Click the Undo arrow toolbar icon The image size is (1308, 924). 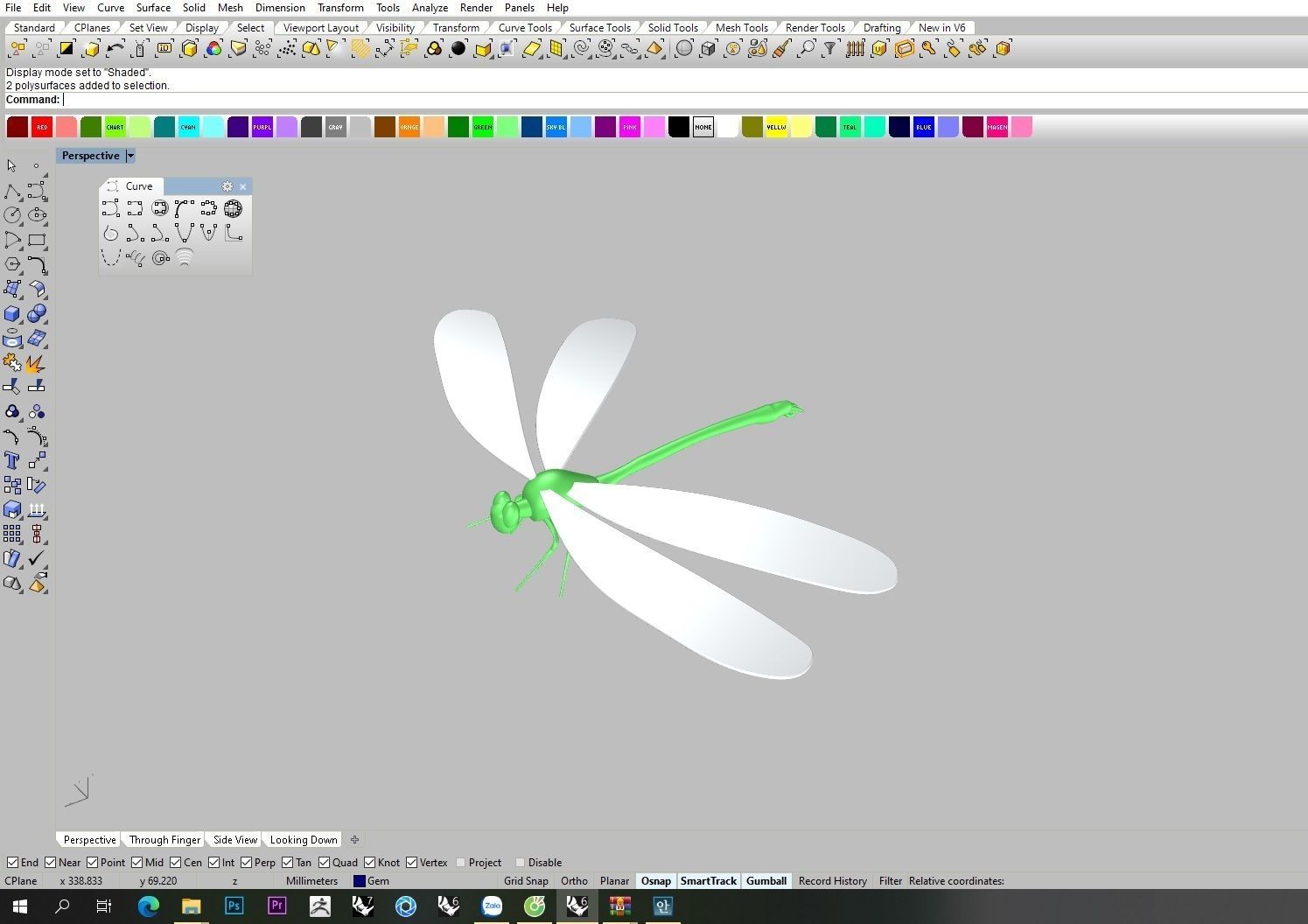point(115,49)
